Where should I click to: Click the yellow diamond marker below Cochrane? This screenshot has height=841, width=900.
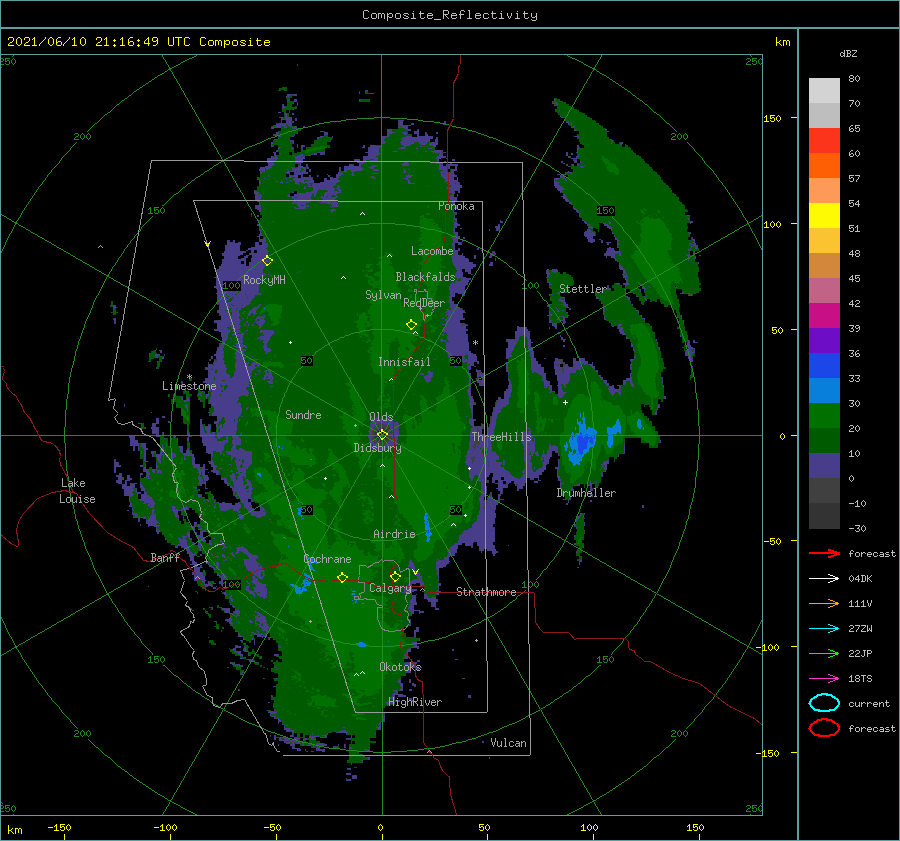tap(342, 577)
